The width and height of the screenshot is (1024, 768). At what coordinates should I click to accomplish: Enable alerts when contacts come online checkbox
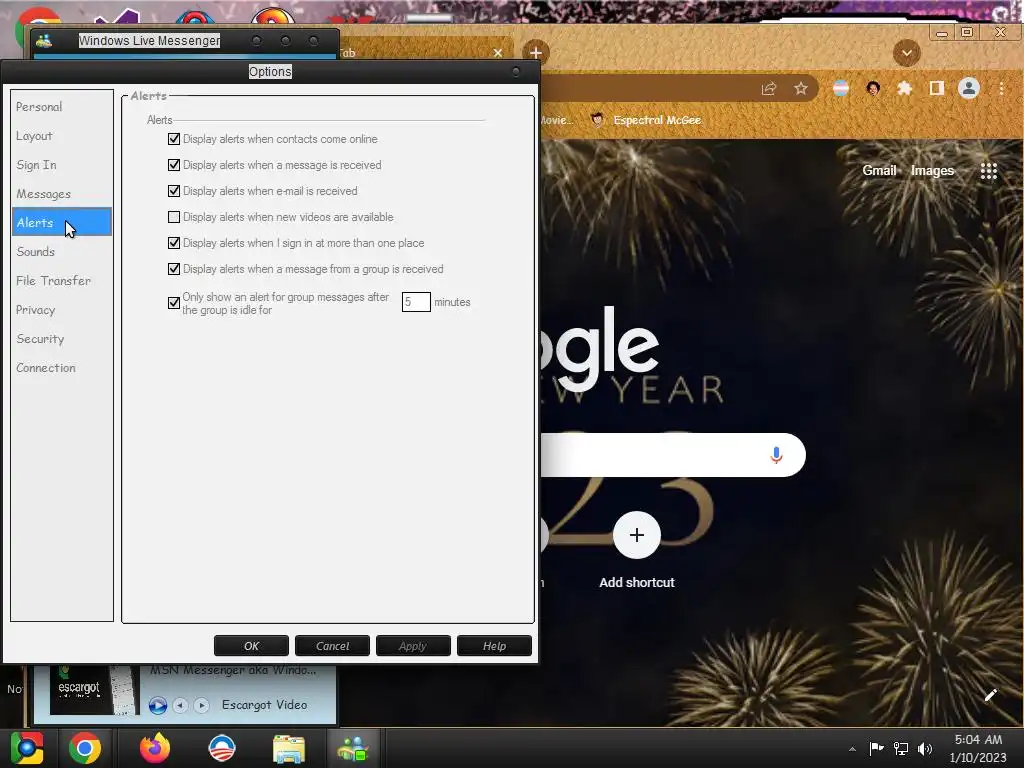pyautogui.click(x=174, y=139)
